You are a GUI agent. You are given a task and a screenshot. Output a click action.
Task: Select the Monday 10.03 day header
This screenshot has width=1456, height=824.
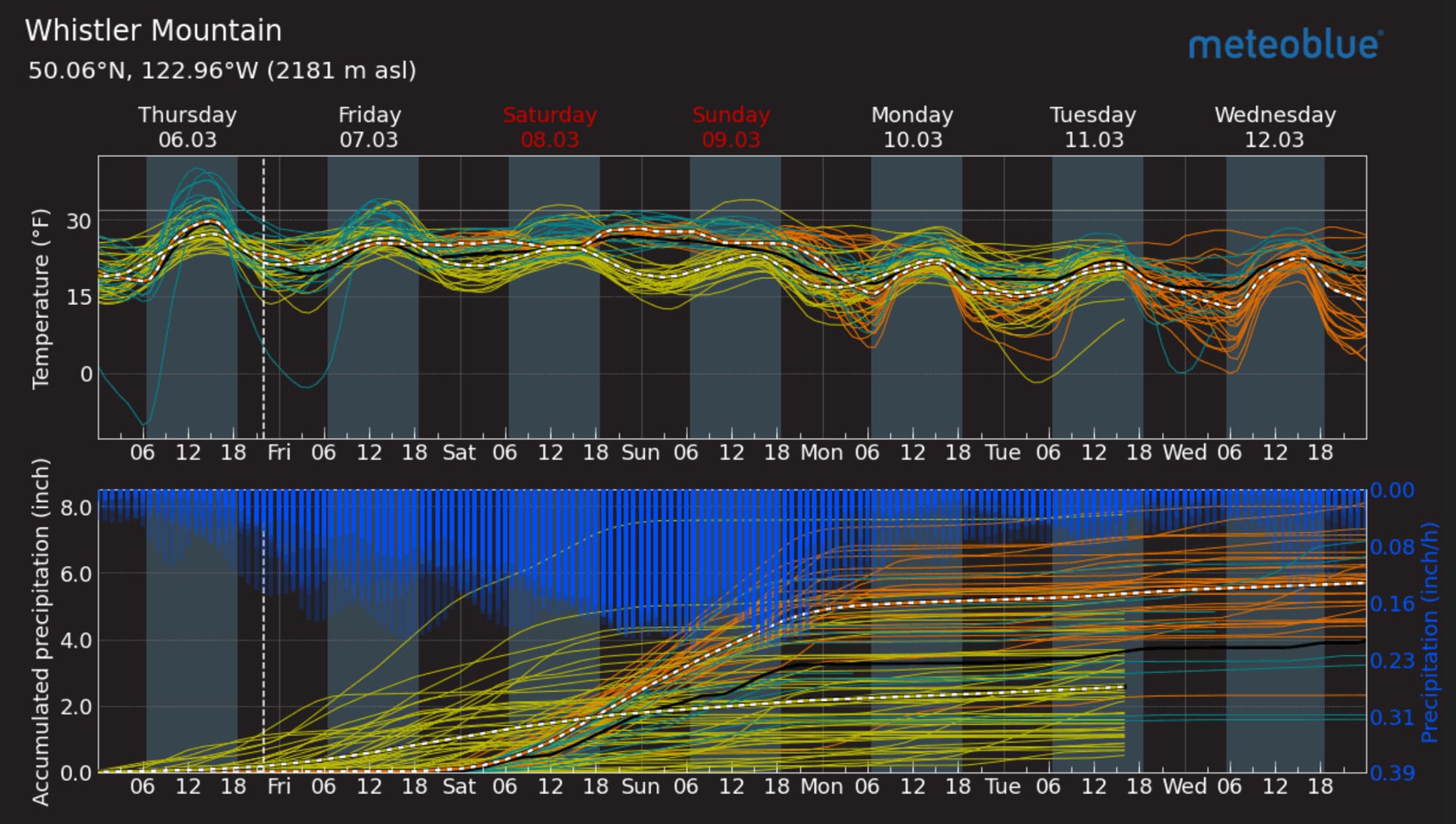point(912,127)
